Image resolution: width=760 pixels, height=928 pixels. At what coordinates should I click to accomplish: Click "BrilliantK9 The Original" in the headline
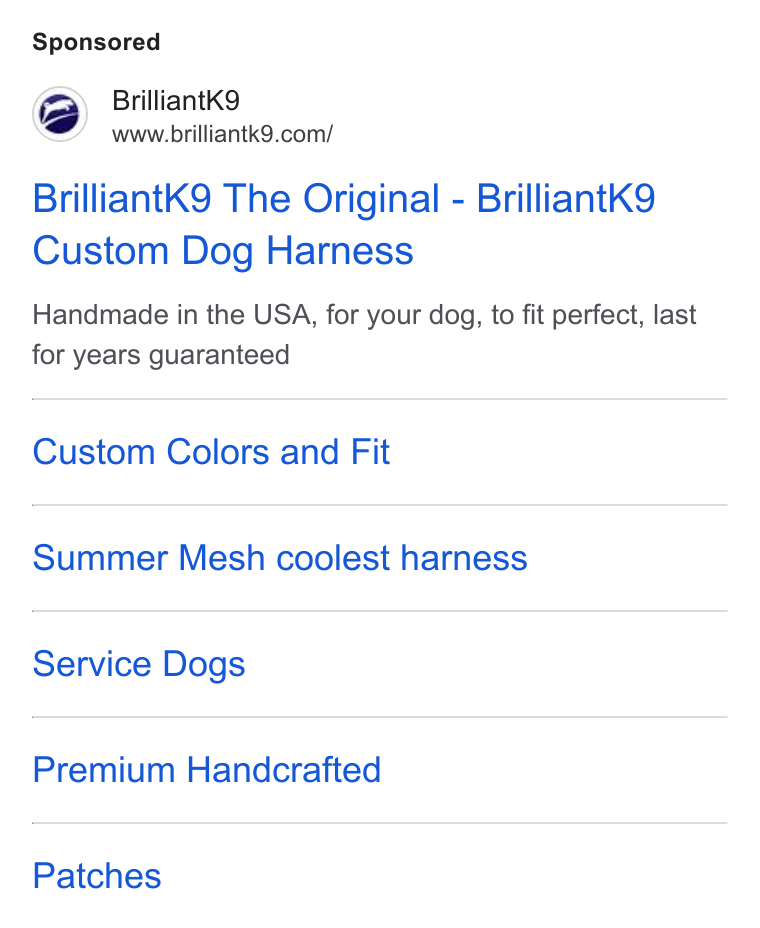click(x=236, y=198)
